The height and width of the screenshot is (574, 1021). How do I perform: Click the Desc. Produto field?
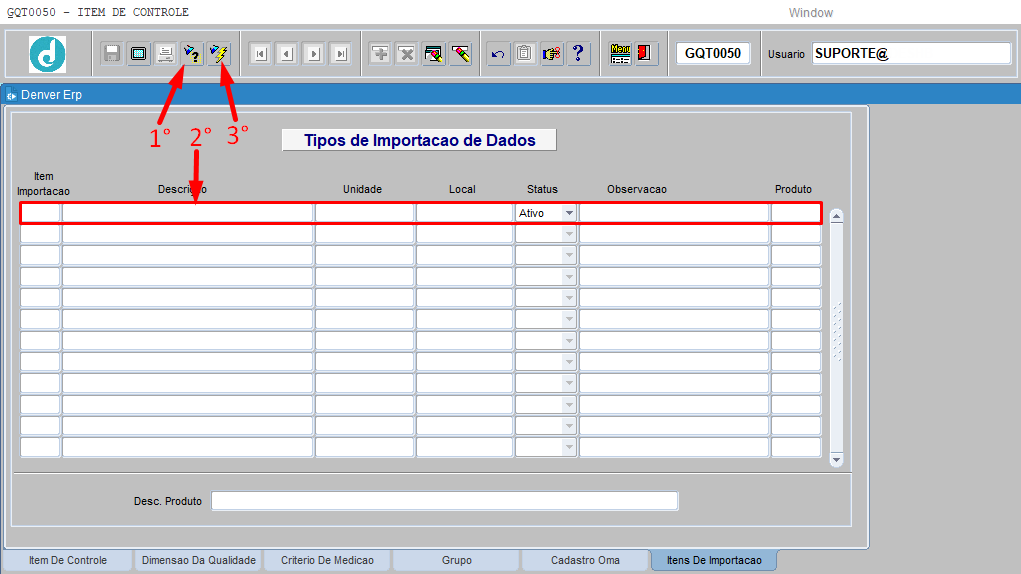(445, 501)
